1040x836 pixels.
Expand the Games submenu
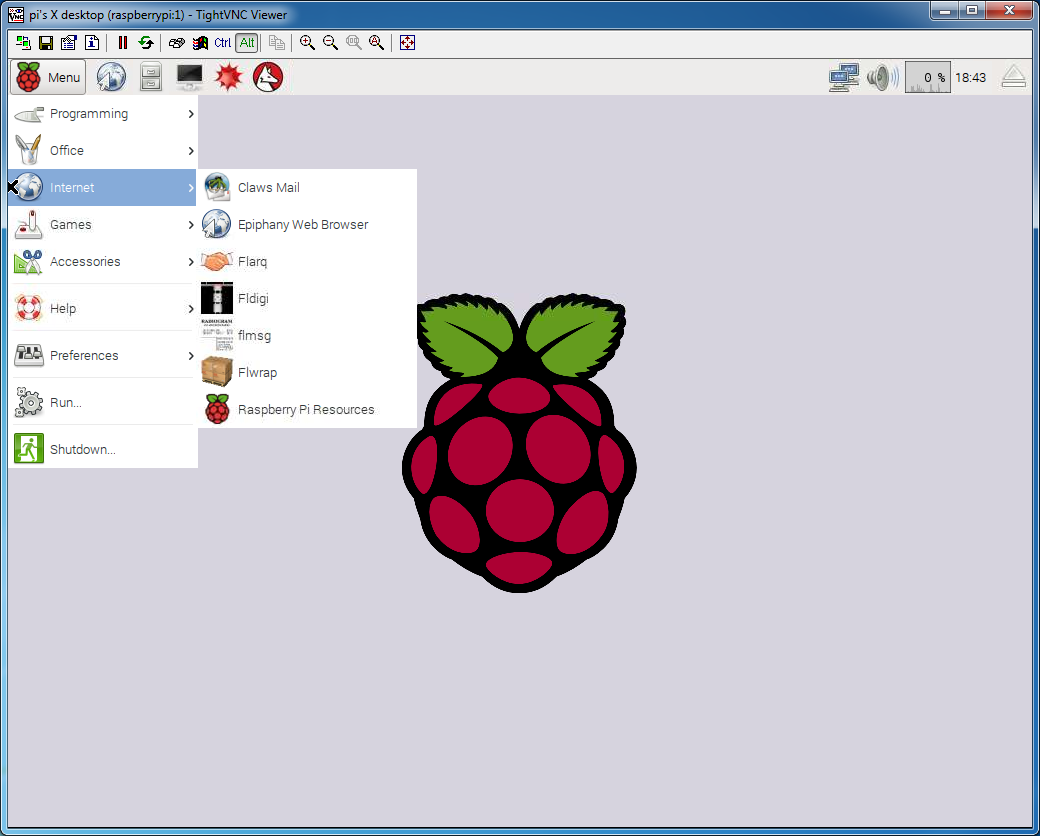pos(103,225)
